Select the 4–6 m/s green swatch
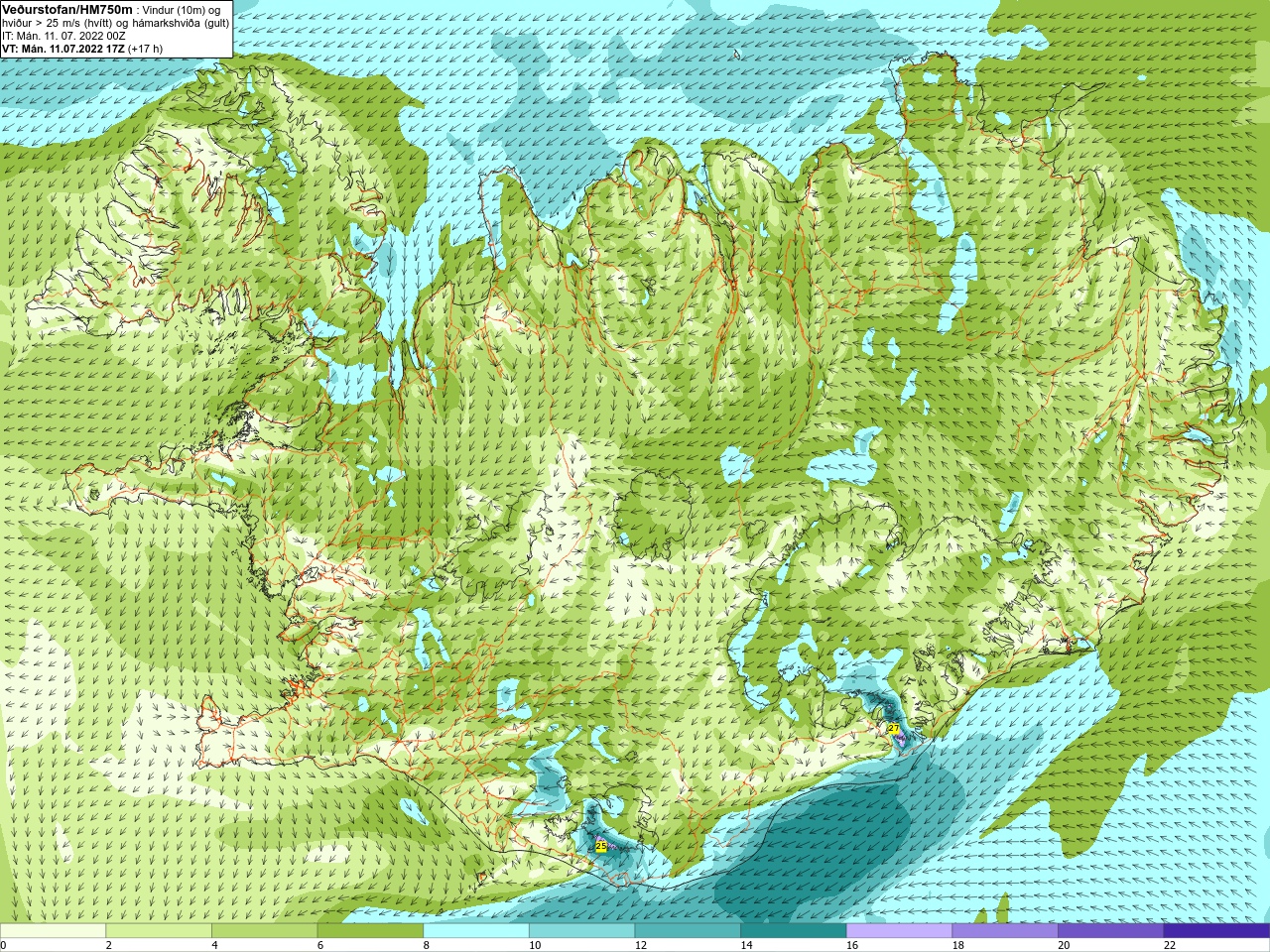Screen dimensions: 1270x952 pos(264,931)
